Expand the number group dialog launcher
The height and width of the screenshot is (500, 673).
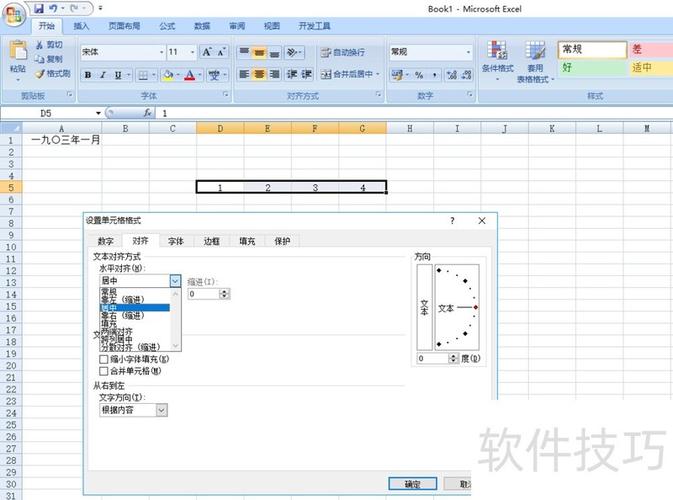[x=470, y=94]
